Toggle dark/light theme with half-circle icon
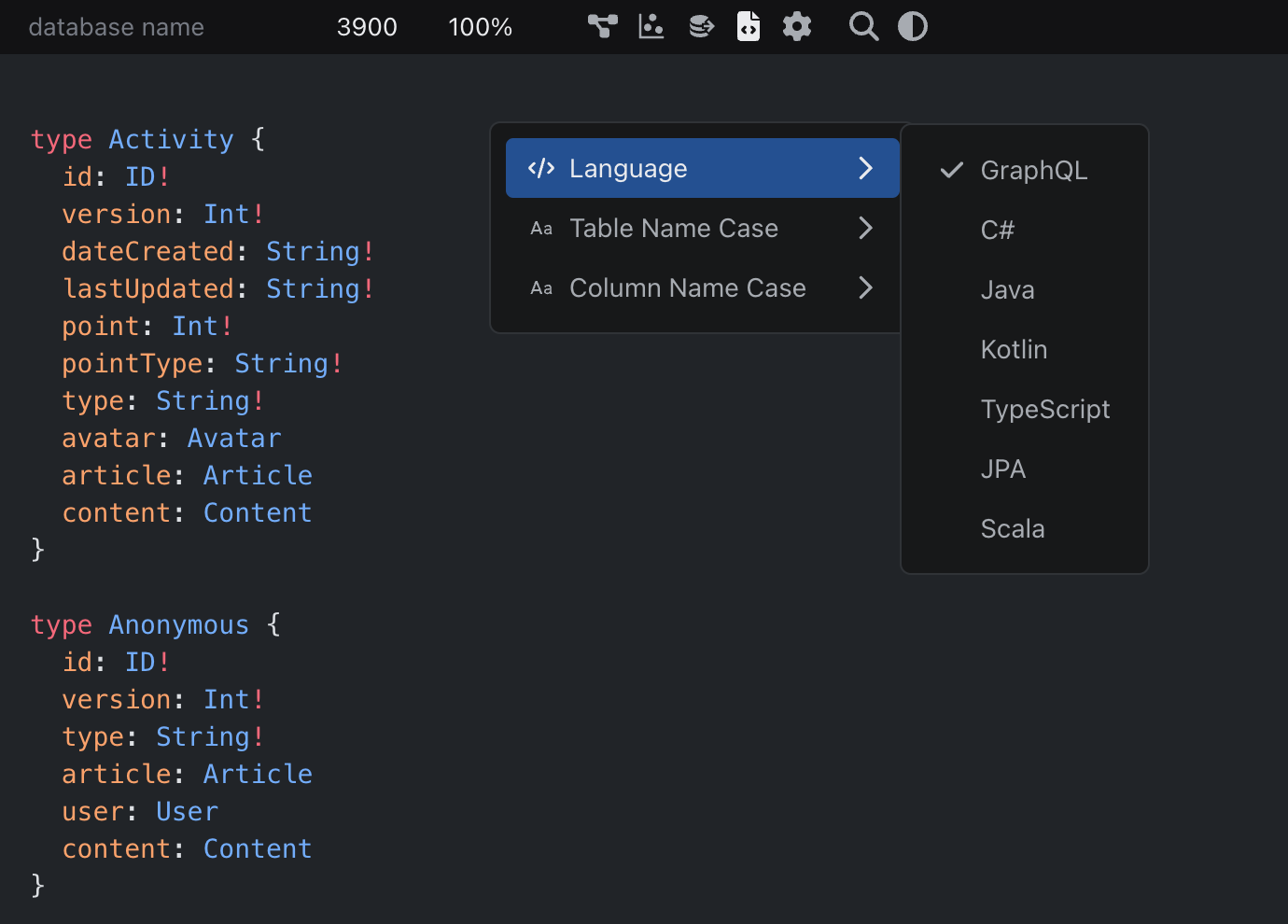This screenshot has height=924, width=1288. [913, 26]
